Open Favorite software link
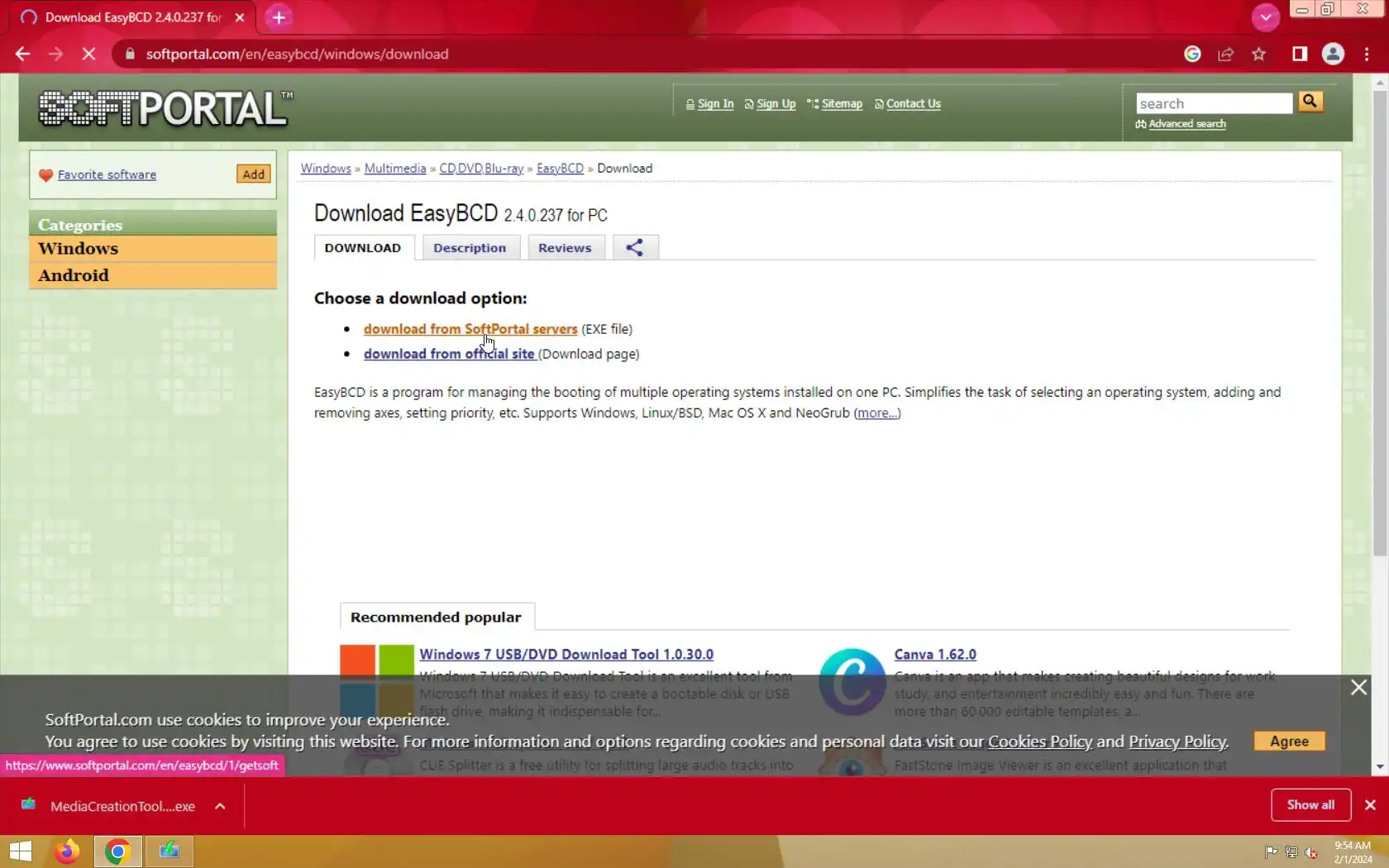The image size is (1389, 868). pos(107,174)
